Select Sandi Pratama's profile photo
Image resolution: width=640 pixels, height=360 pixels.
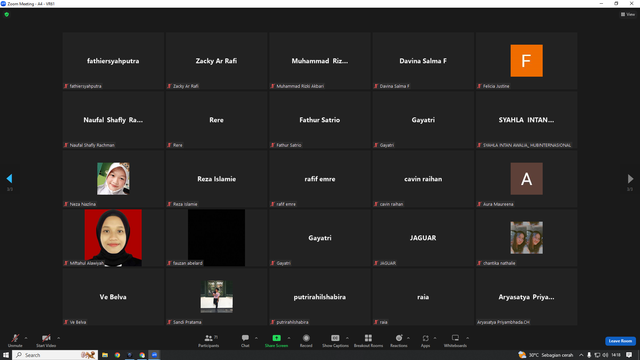coord(216,297)
